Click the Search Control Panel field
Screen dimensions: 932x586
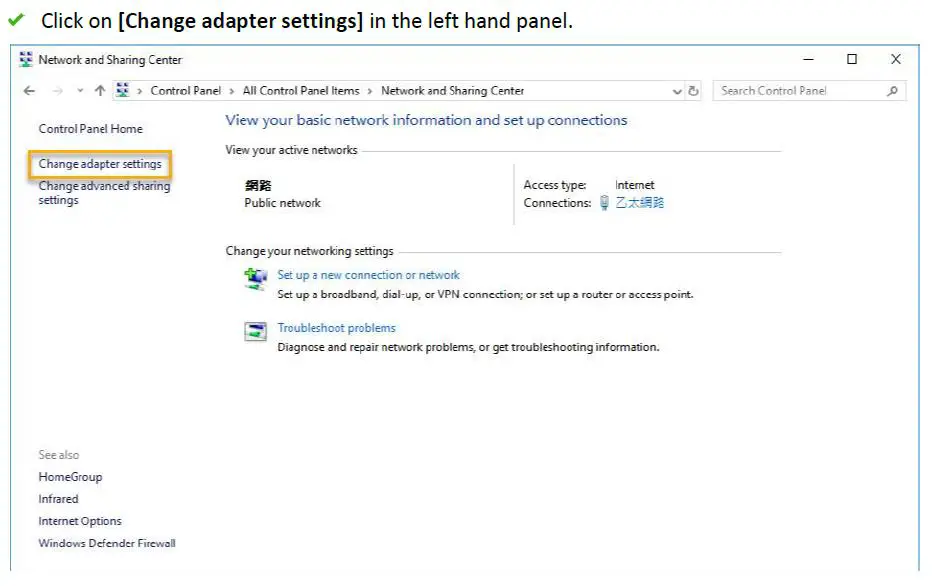click(x=798, y=91)
